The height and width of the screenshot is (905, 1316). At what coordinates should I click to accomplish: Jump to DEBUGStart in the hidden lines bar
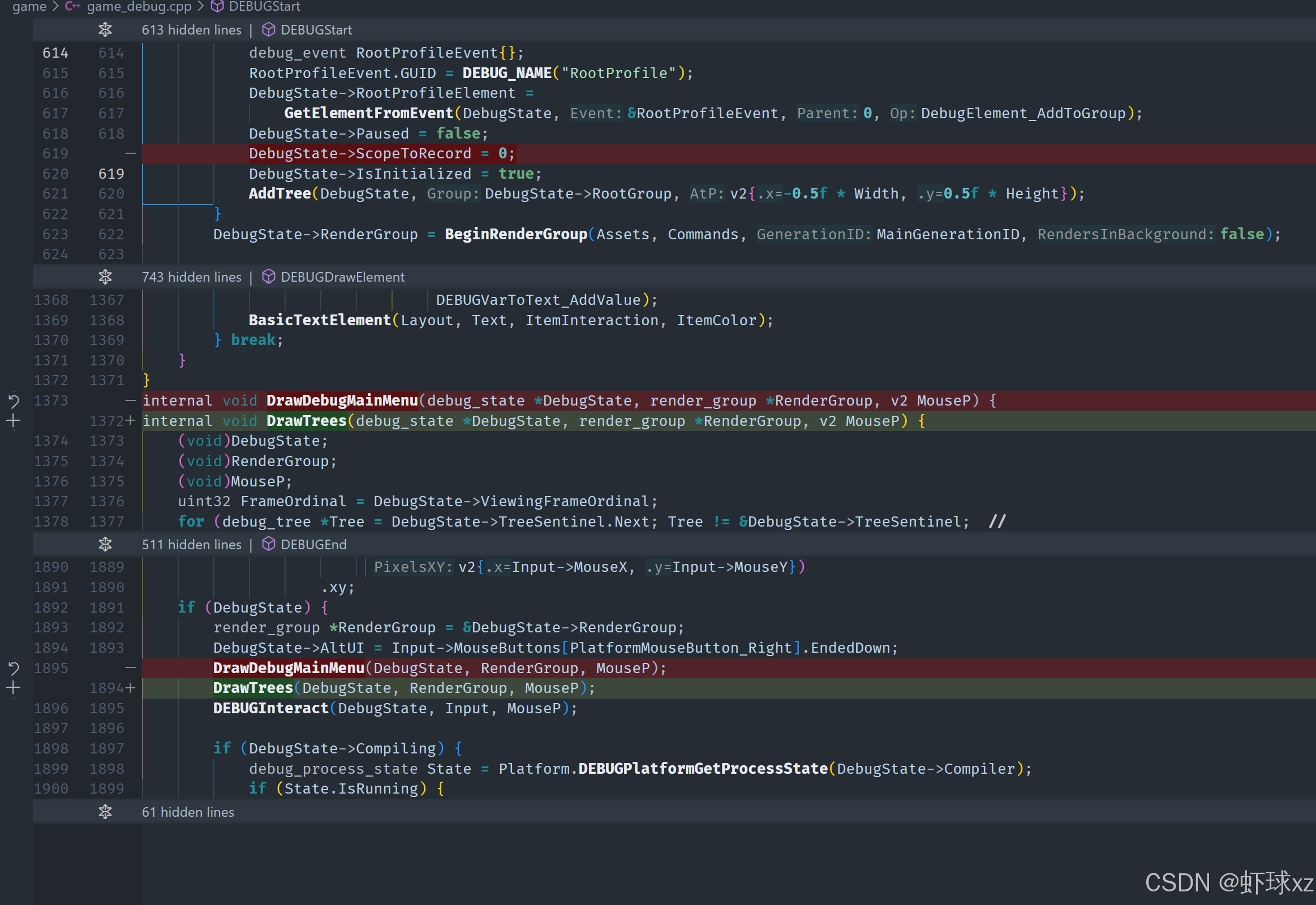point(316,29)
